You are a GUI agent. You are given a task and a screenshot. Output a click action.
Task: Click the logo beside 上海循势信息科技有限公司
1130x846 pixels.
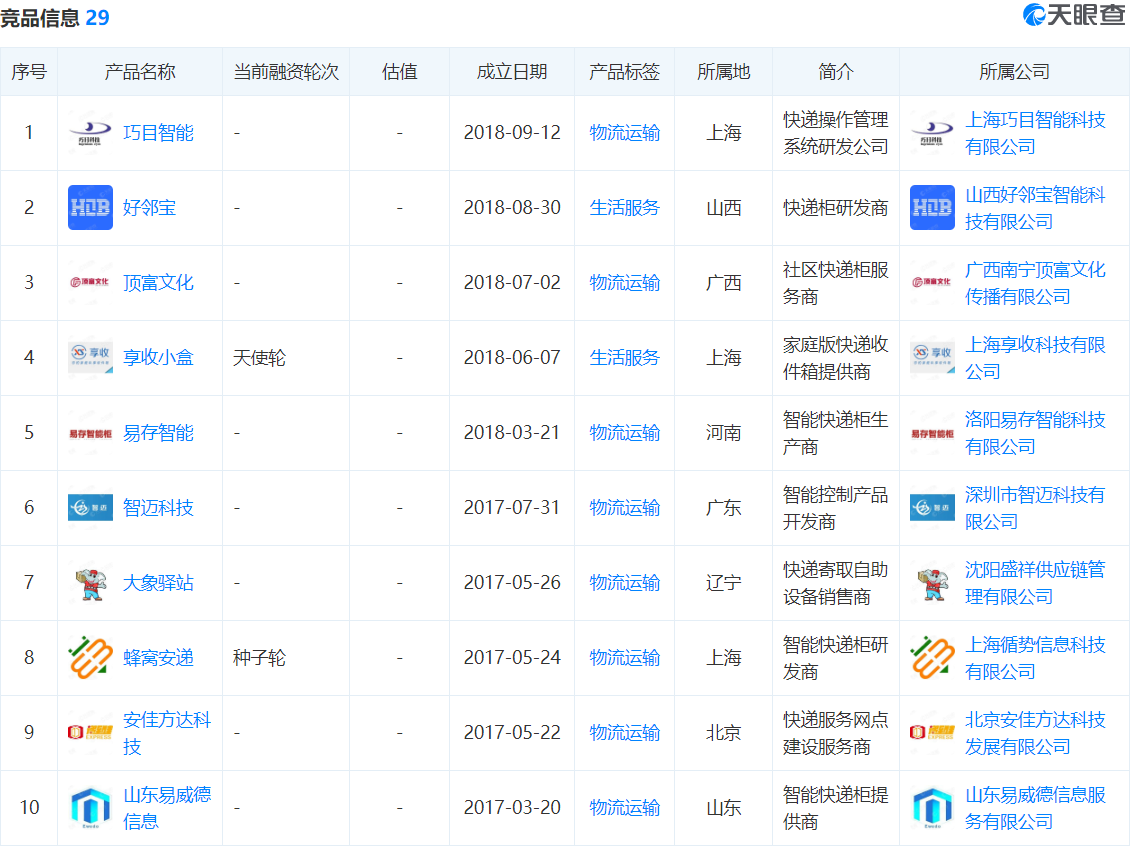pyautogui.click(x=932, y=658)
